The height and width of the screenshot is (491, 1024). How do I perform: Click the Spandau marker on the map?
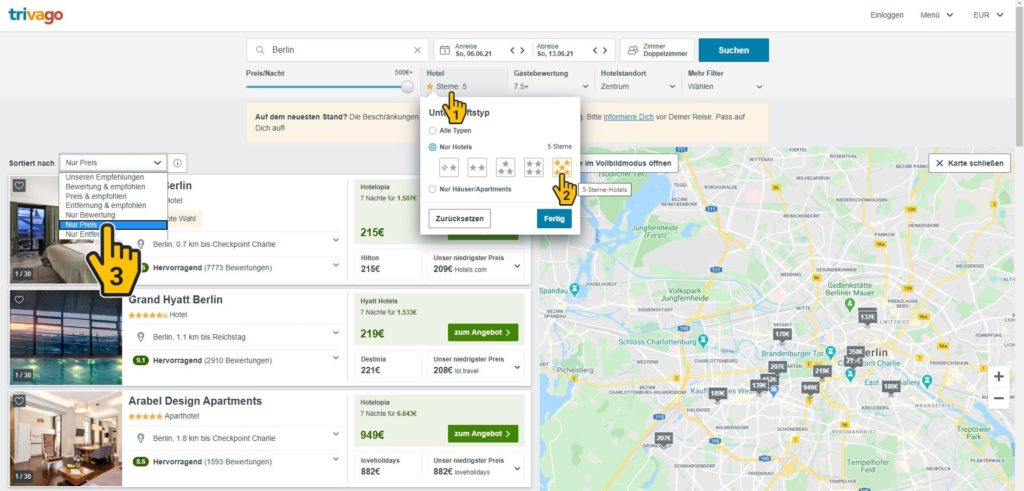point(574,288)
